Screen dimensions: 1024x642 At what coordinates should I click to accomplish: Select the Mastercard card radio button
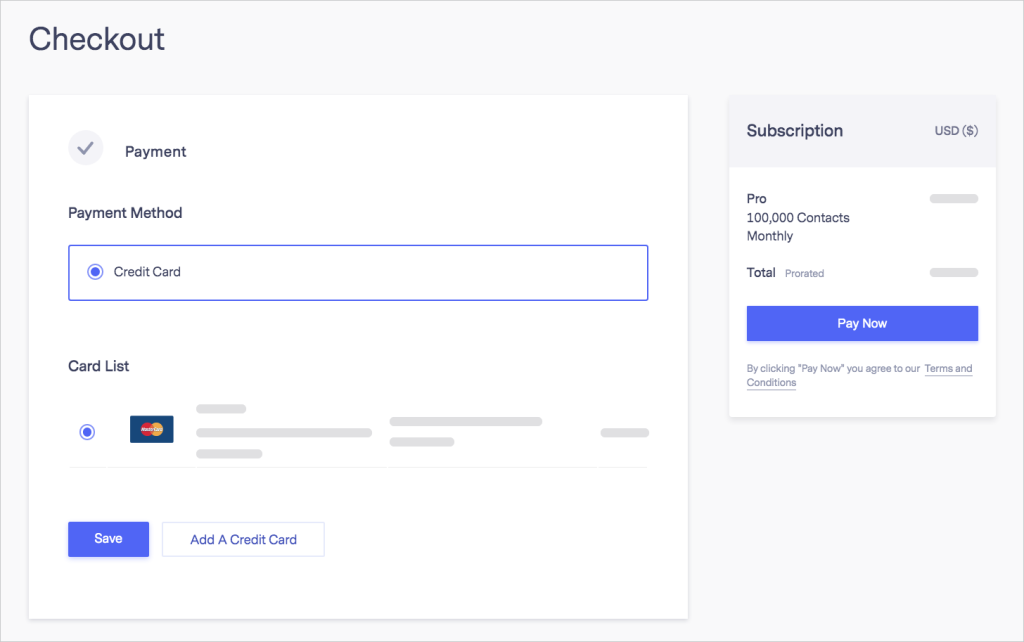point(87,432)
